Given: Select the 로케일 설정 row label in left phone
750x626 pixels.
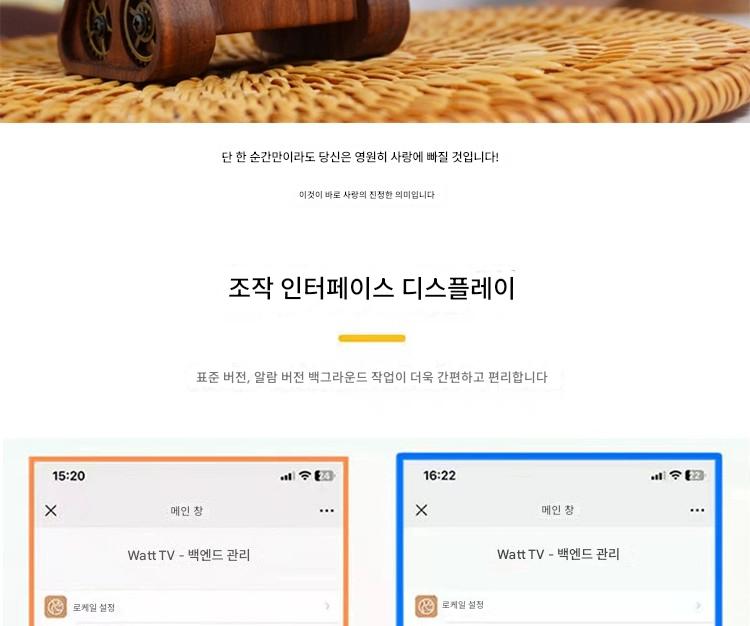Looking at the screenshot, I should (x=94, y=607).
